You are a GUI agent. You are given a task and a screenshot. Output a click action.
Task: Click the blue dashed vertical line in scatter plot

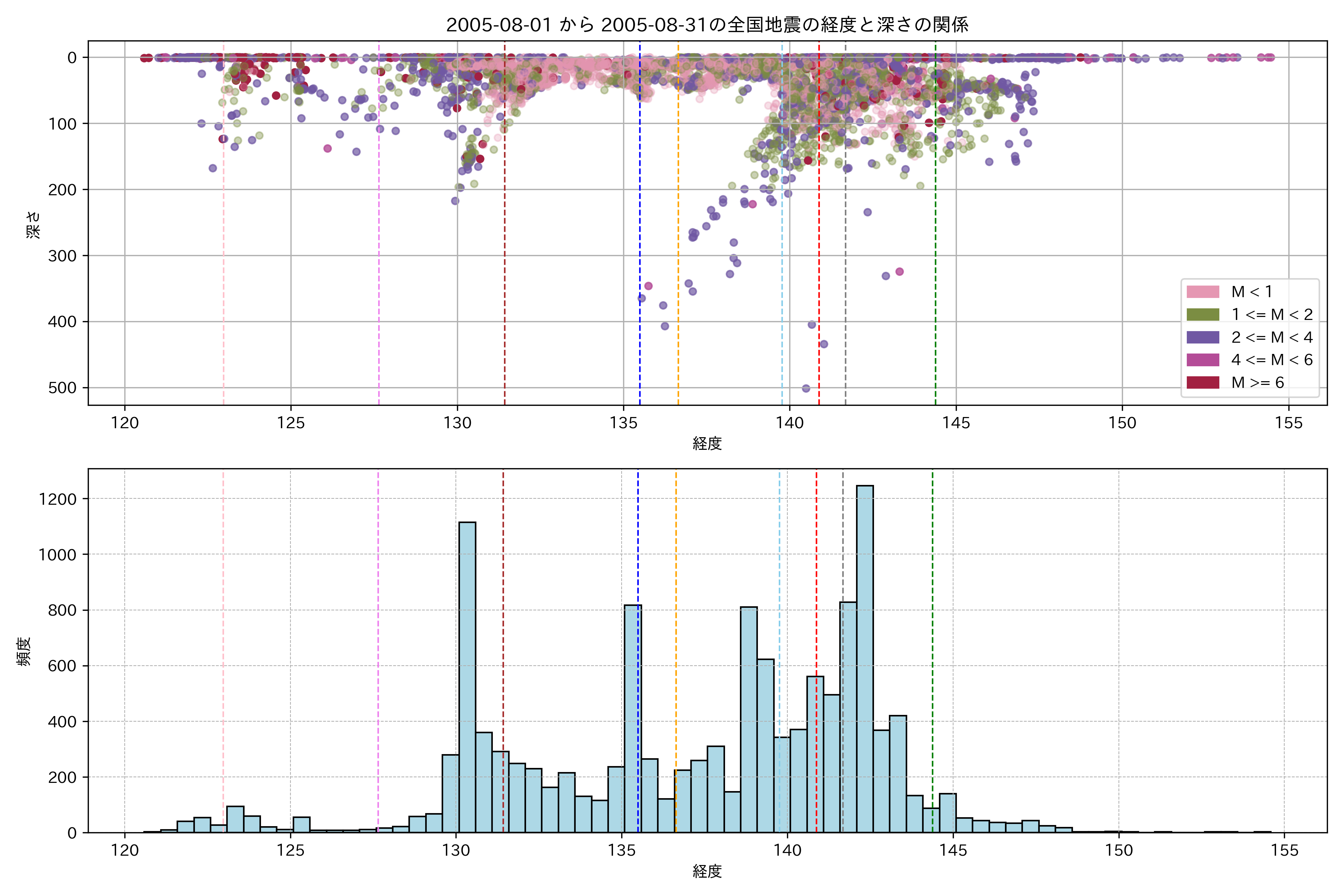pos(640,228)
